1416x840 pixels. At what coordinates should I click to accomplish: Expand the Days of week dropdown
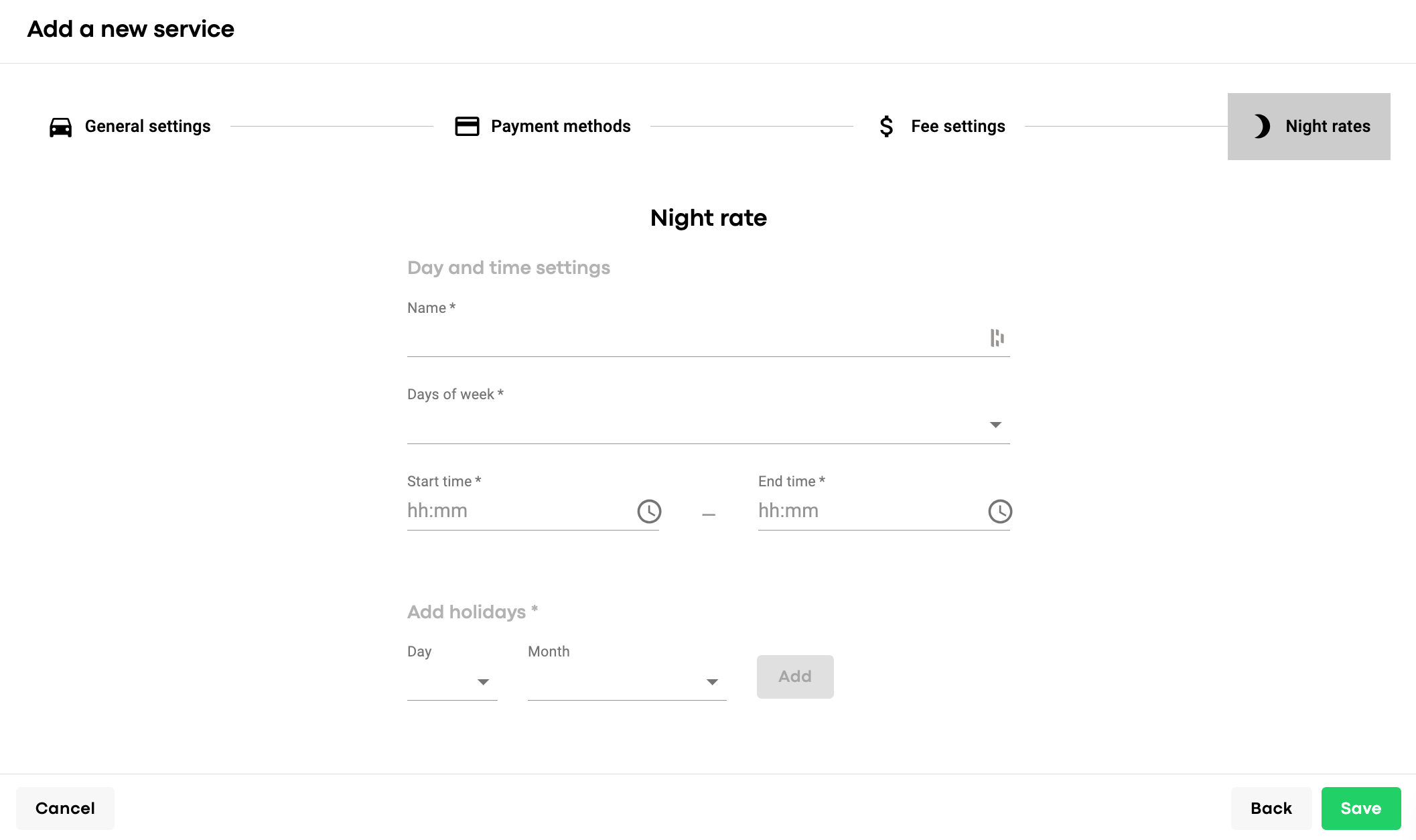[x=995, y=425]
